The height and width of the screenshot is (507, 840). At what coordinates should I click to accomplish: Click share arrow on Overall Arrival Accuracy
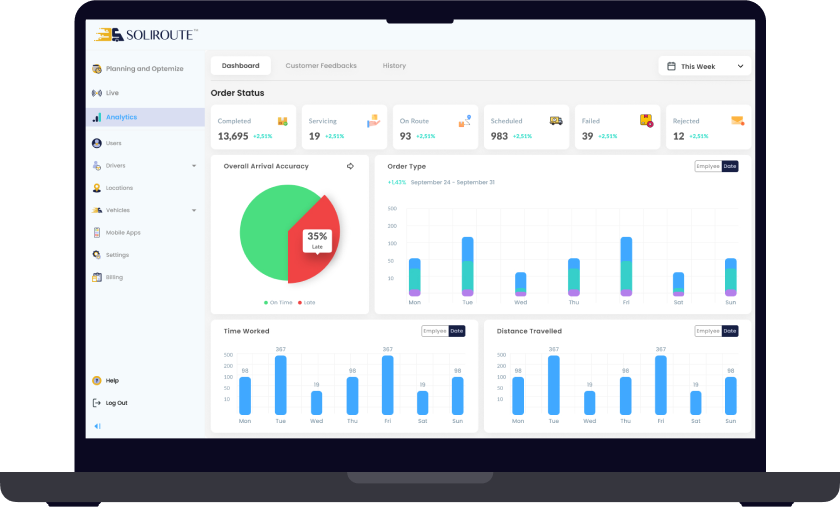[350, 166]
